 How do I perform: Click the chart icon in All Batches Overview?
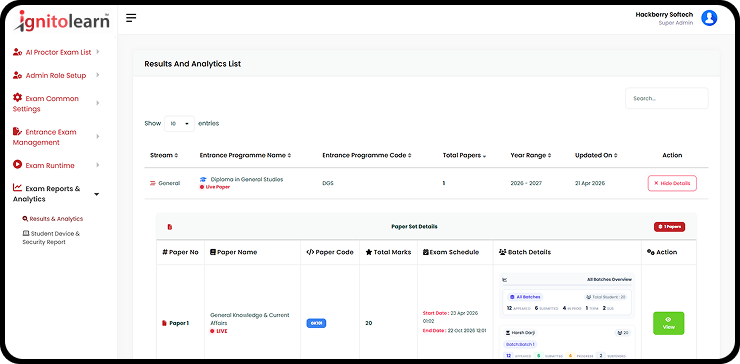point(505,279)
